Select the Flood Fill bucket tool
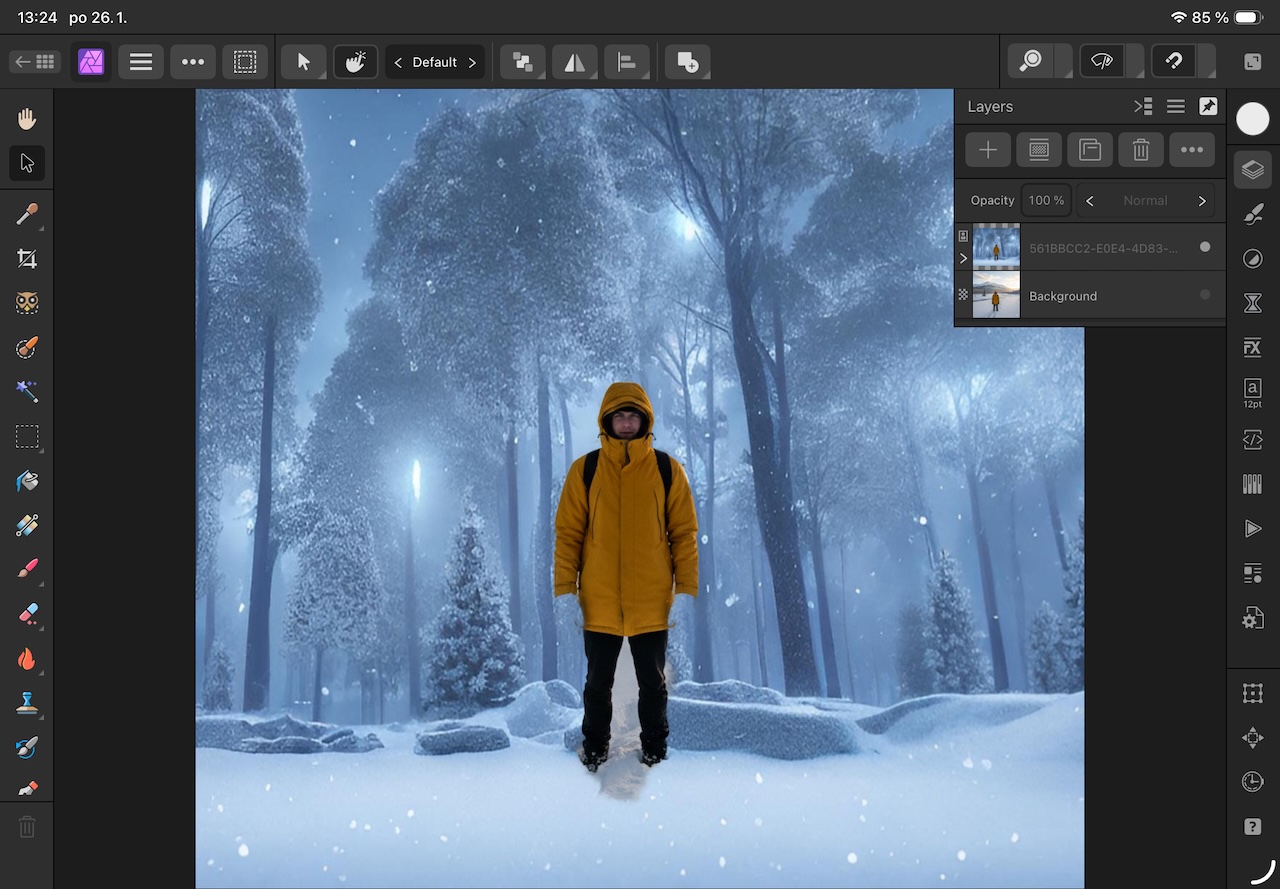The width and height of the screenshot is (1280, 889). click(x=27, y=481)
